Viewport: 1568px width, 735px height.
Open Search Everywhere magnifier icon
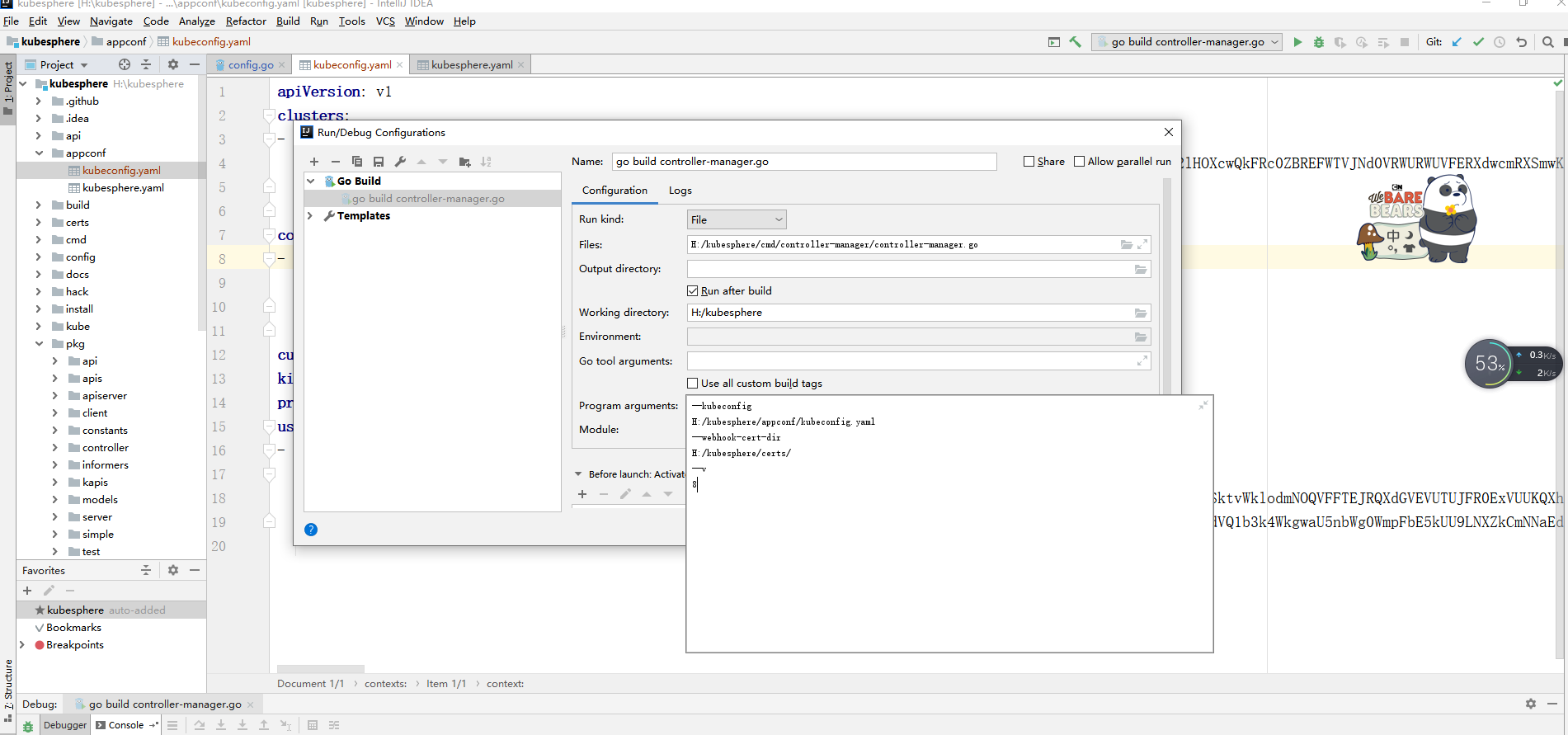(x=1548, y=42)
